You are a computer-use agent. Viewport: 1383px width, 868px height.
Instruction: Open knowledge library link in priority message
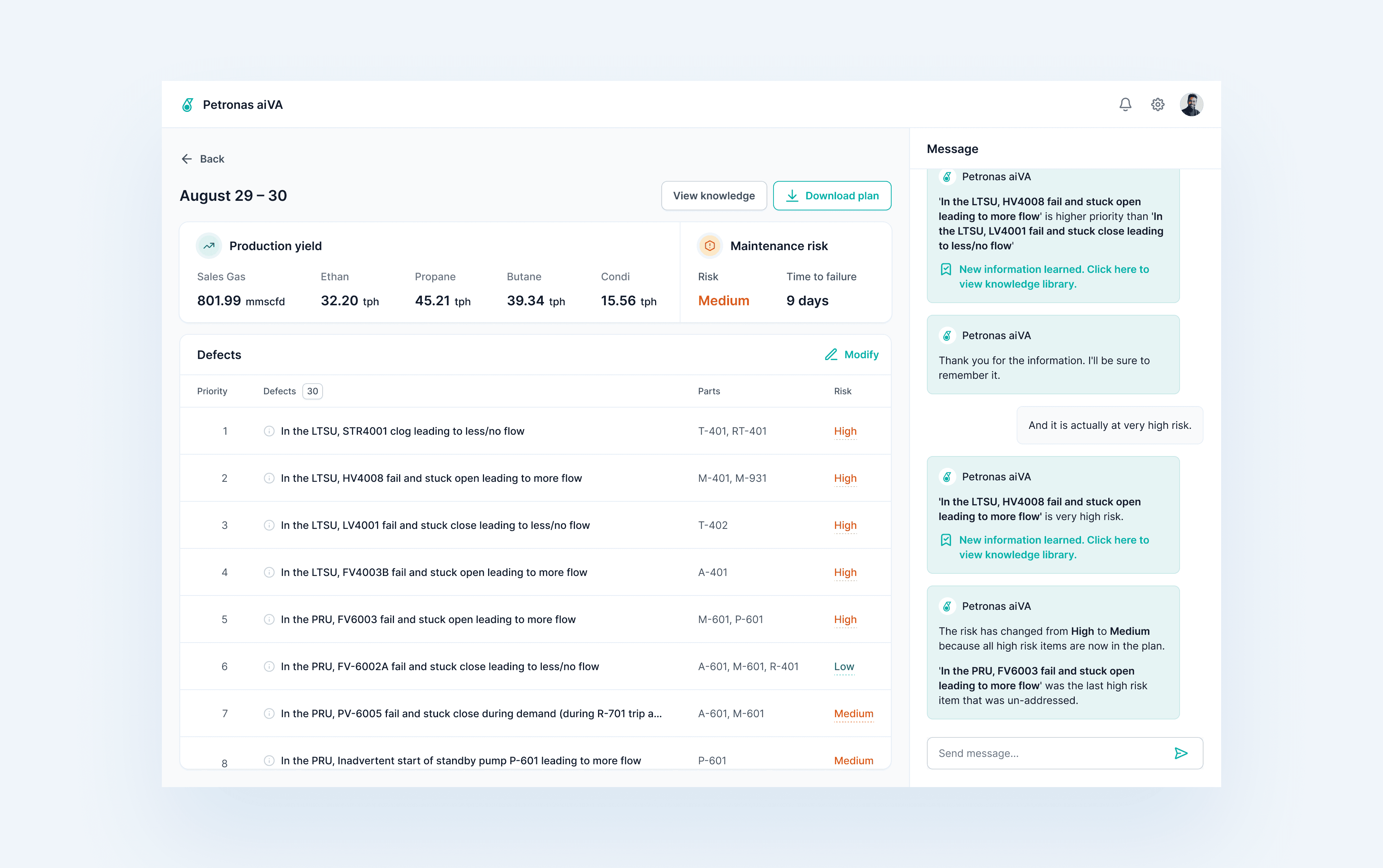1053,277
